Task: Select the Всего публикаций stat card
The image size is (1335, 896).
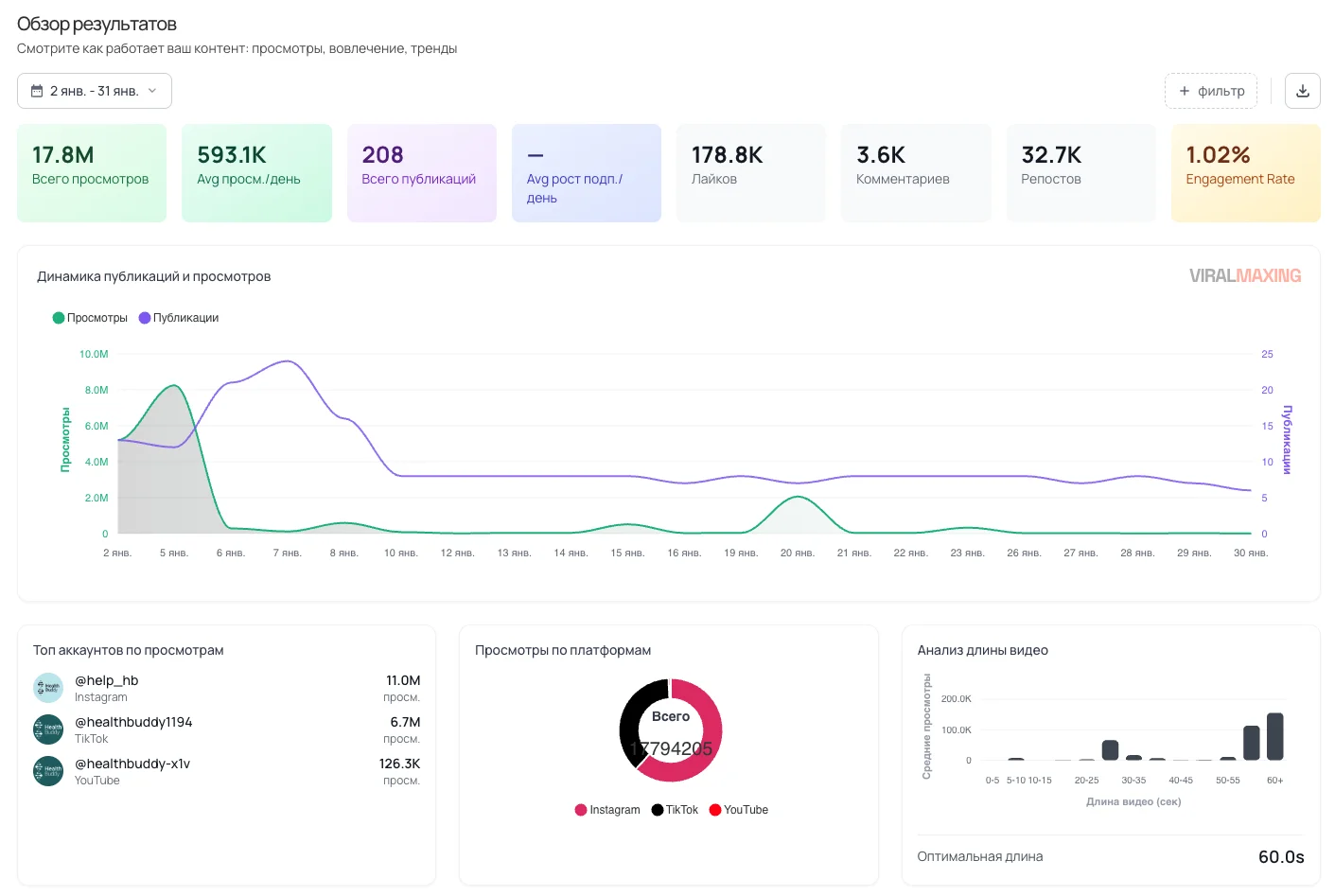Action: point(421,173)
